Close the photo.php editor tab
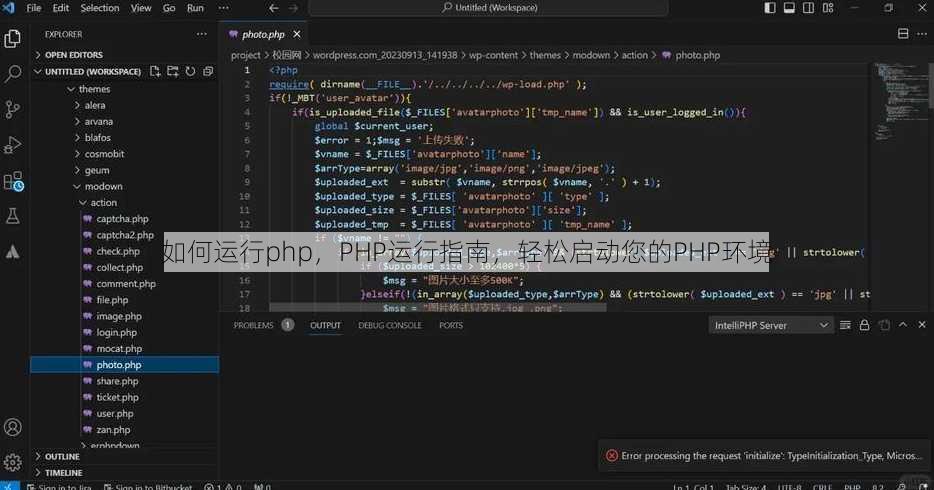934x490 pixels. click(297, 35)
